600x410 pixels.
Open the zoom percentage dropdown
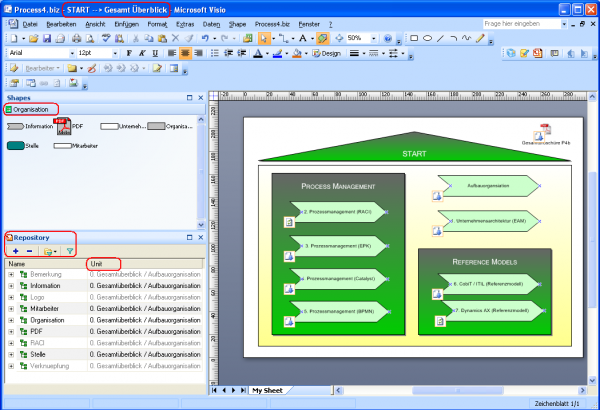click(x=372, y=37)
